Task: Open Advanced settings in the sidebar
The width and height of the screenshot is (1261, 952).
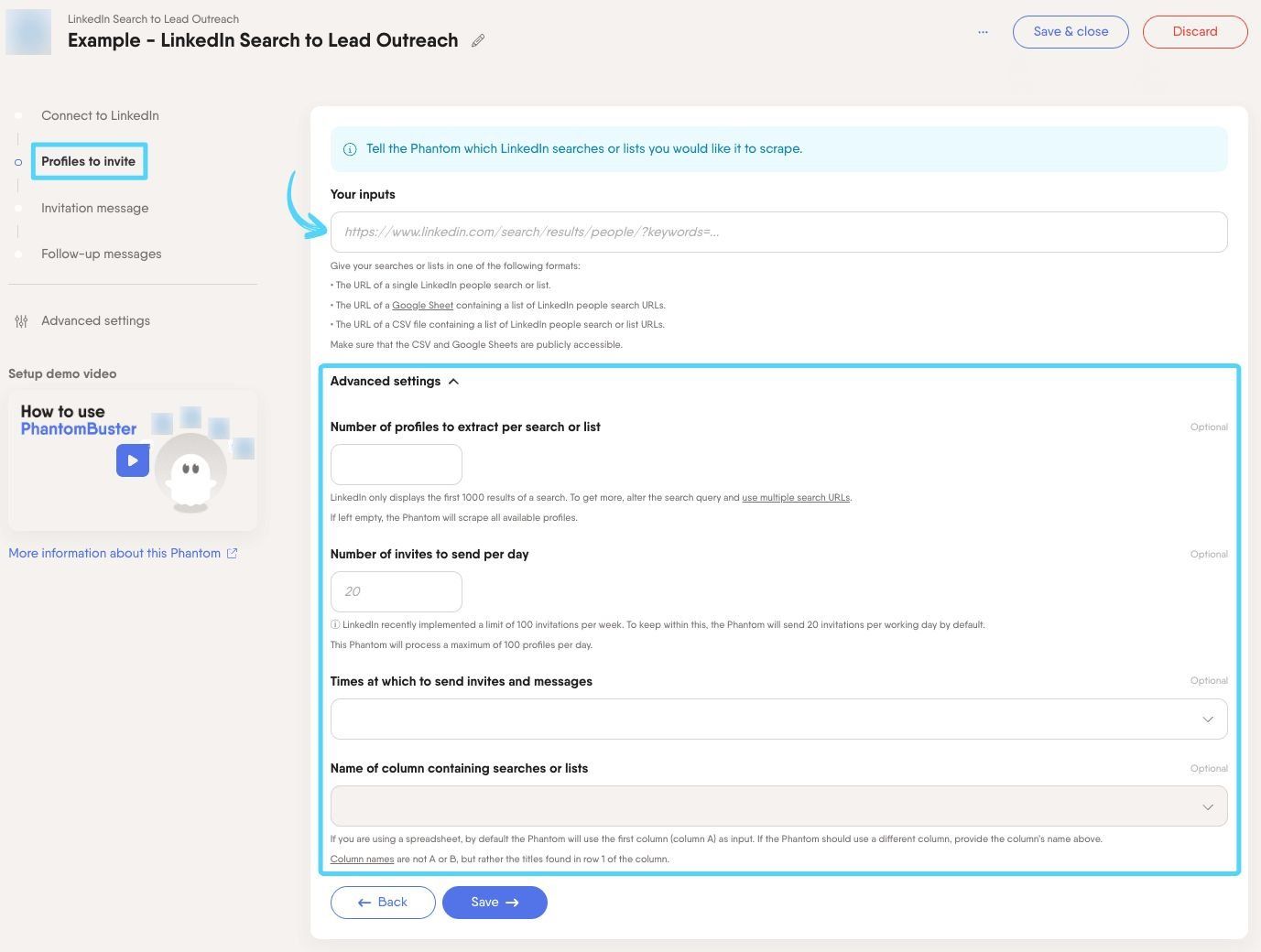Action: 95,320
